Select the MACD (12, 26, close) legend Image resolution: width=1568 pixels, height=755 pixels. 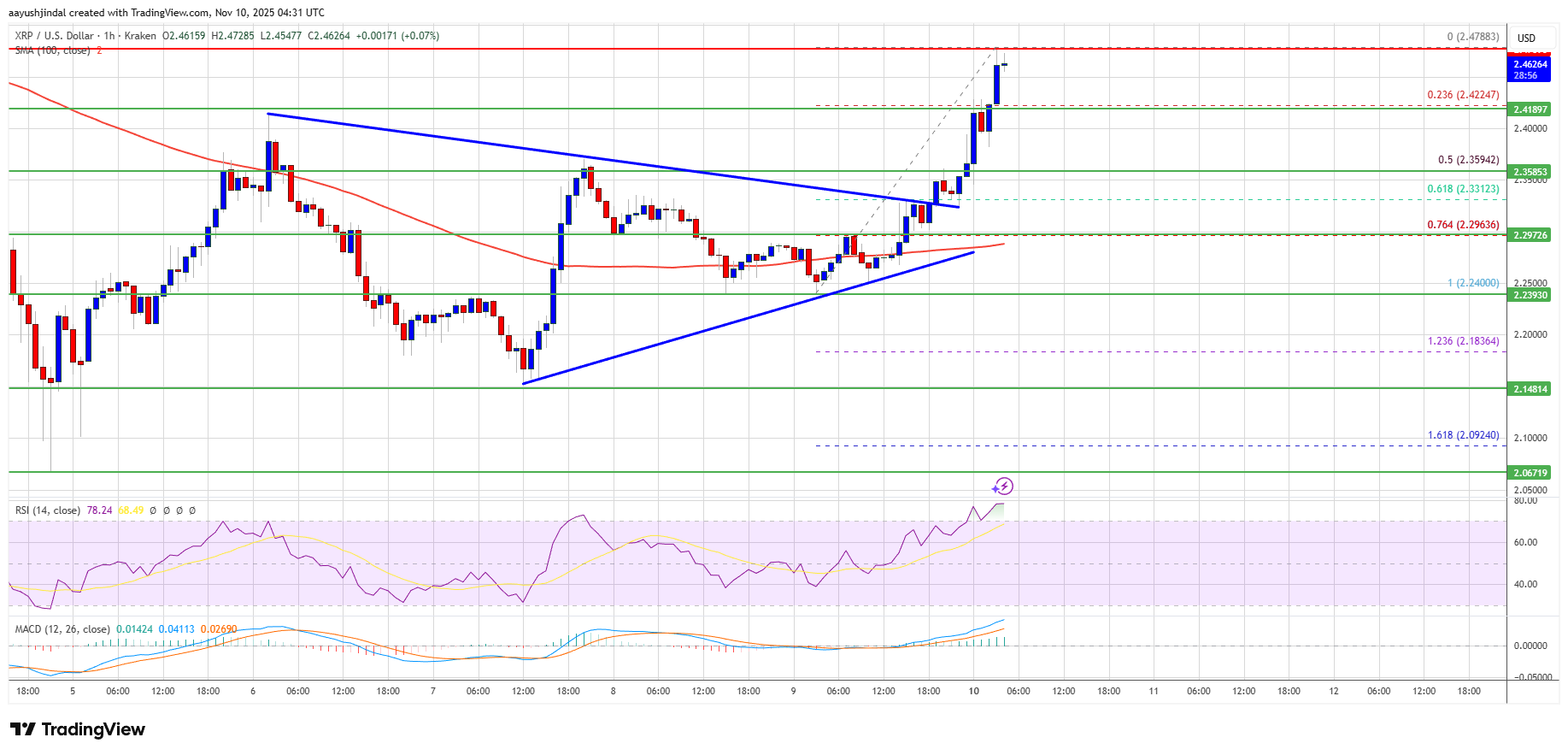point(62,629)
